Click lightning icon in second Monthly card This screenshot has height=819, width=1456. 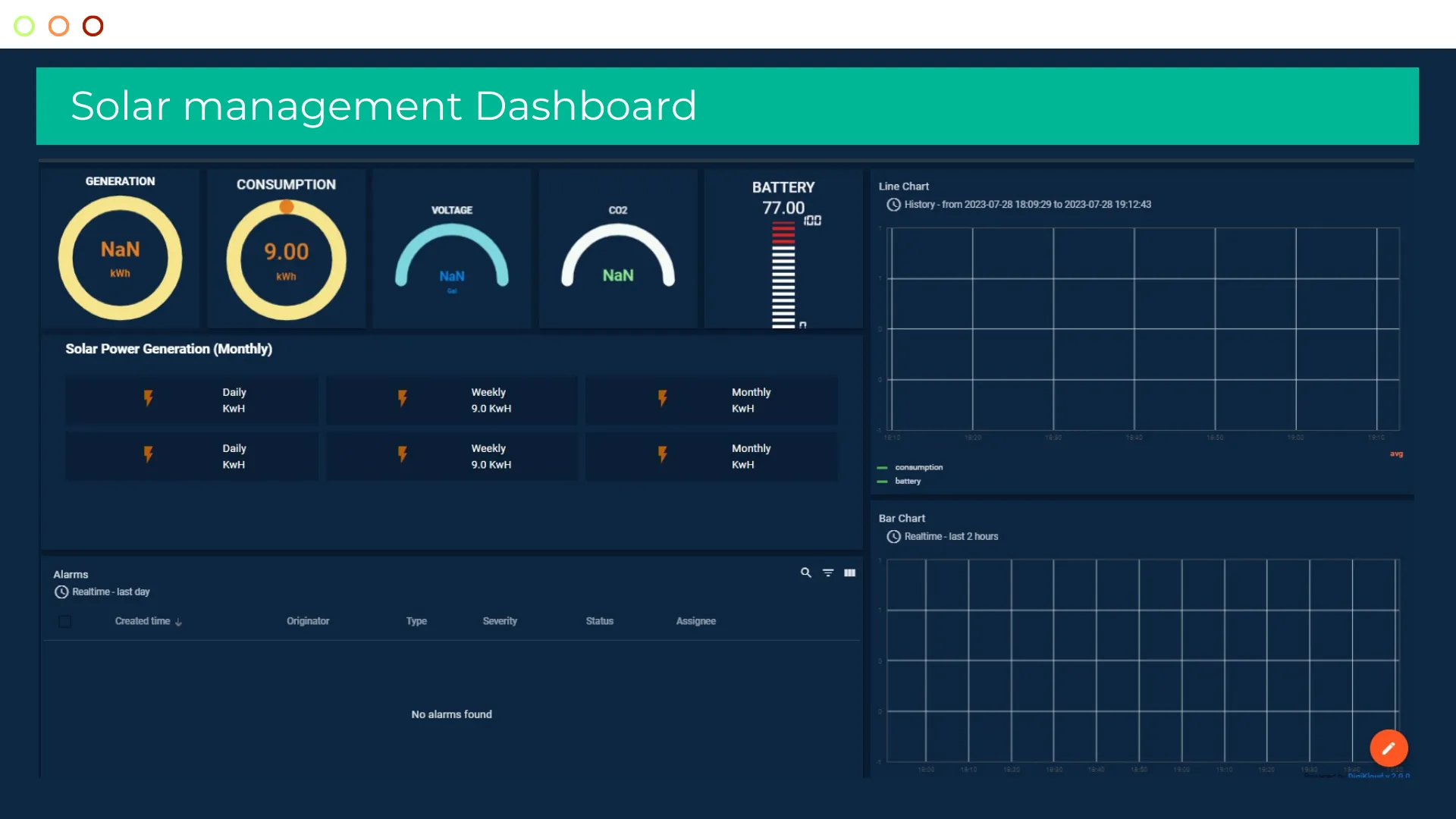663,454
